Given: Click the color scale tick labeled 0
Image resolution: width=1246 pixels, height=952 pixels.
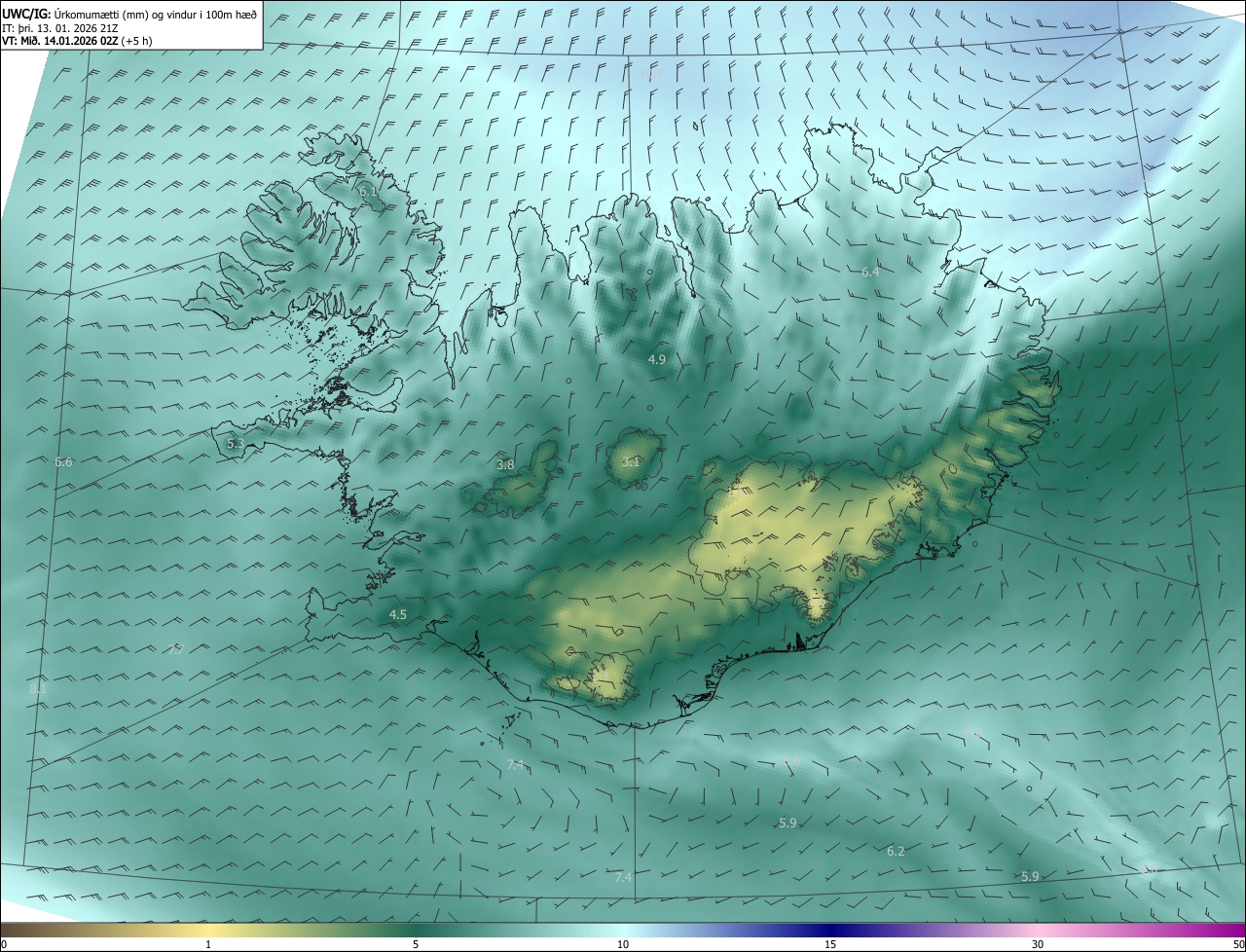Looking at the screenshot, I should (x=4, y=944).
